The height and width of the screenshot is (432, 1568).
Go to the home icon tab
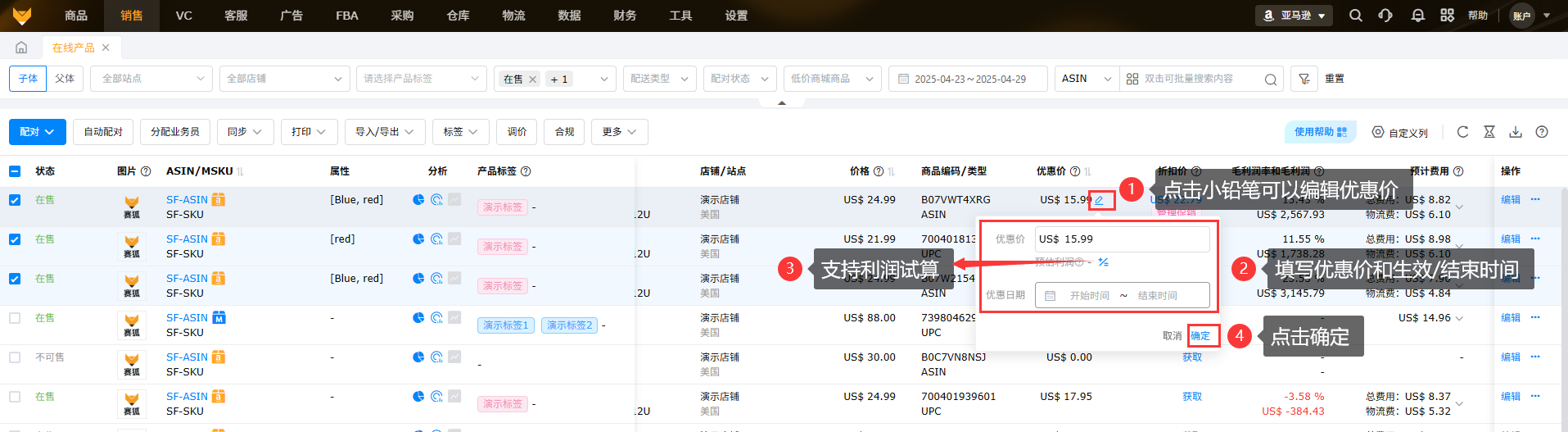click(21, 48)
